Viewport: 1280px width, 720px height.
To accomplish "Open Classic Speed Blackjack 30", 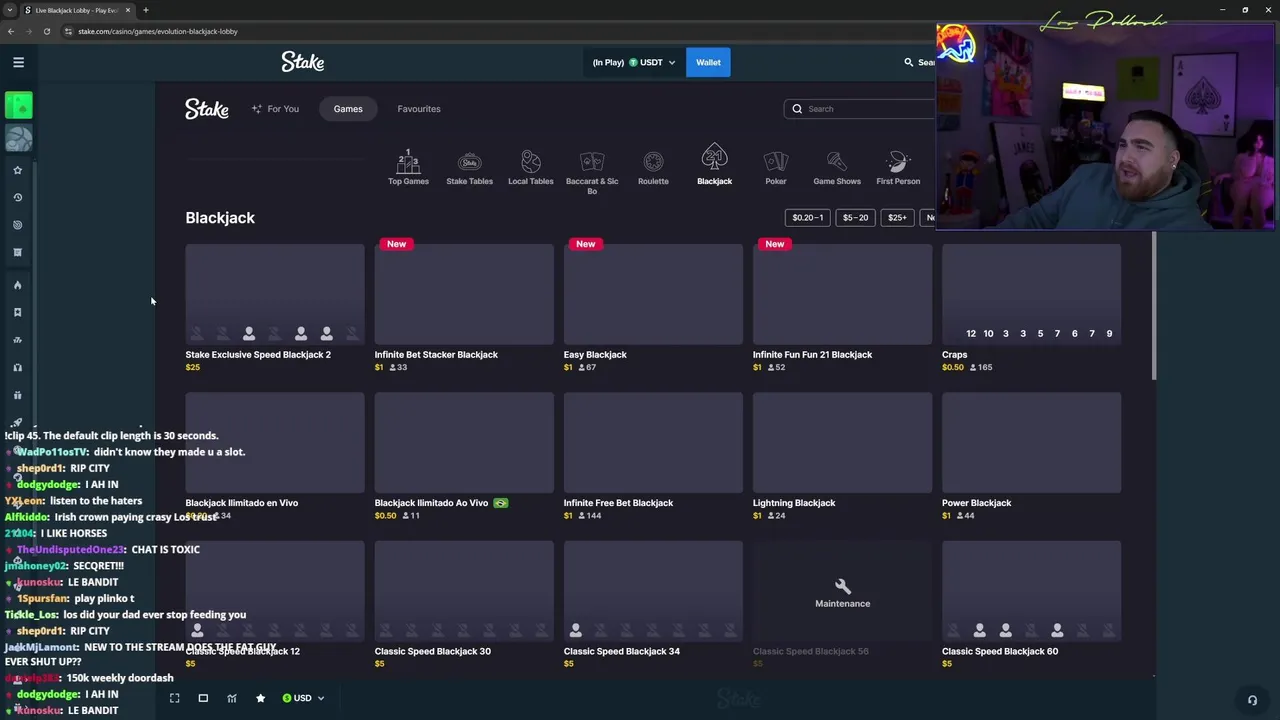I will tap(464, 591).
